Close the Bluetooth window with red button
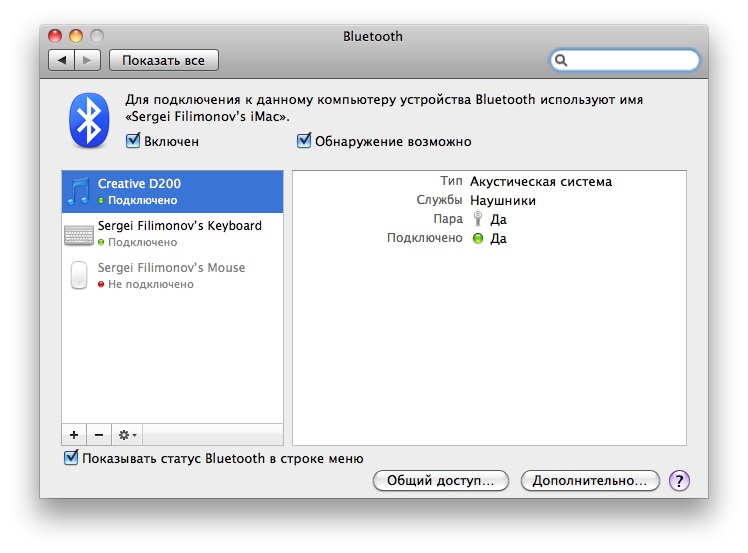 (x=55, y=36)
